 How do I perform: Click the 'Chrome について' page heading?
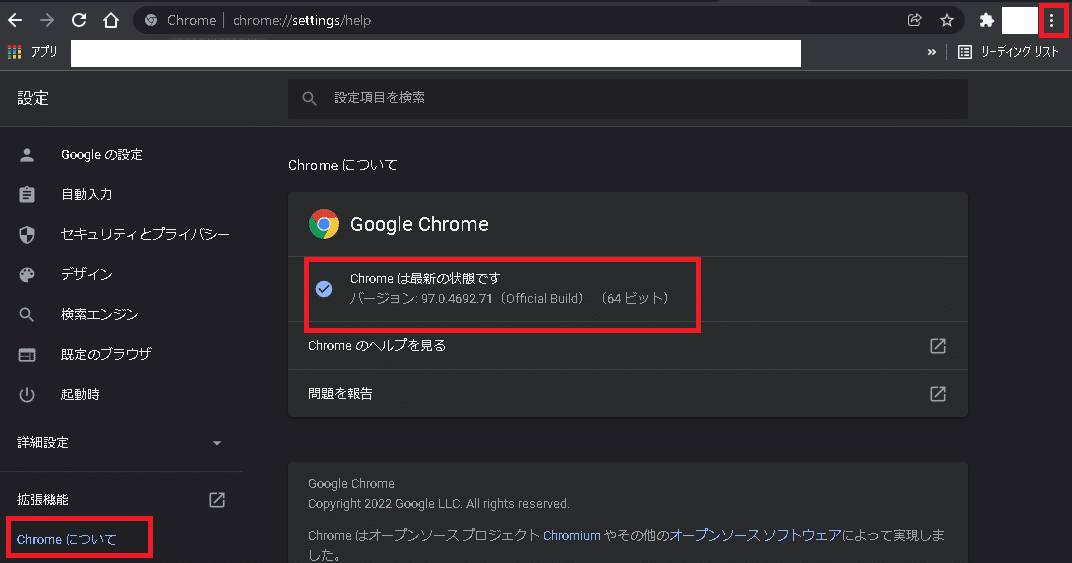[x=343, y=165]
